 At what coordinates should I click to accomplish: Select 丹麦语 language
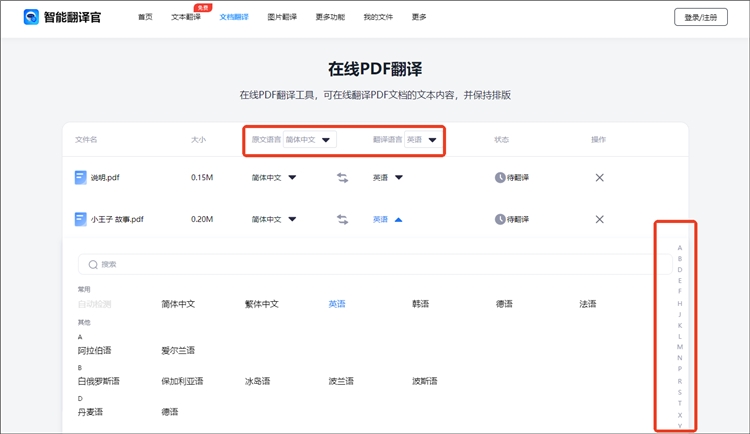click(x=90, y=412)
